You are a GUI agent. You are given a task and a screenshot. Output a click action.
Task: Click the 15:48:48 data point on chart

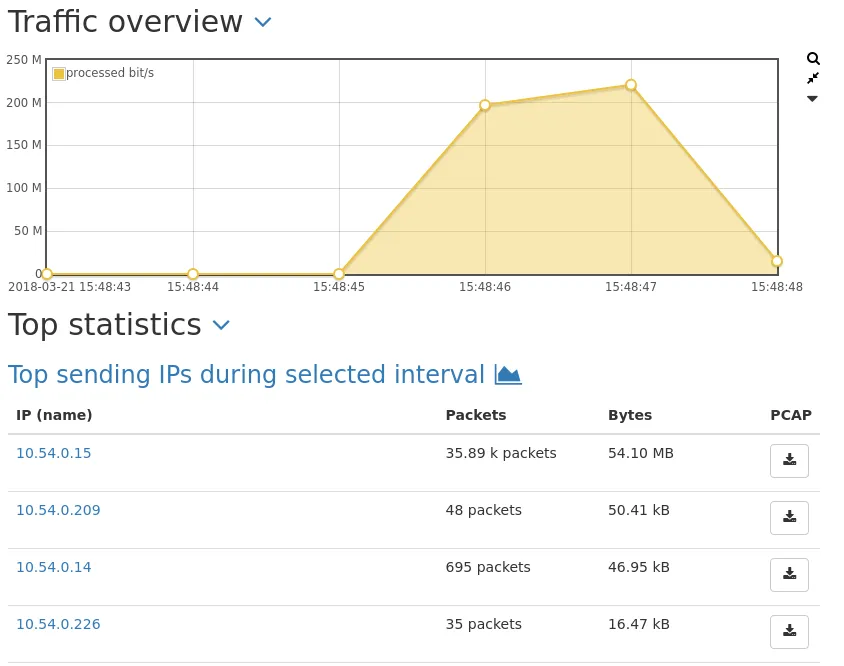[x=776, y=261]
